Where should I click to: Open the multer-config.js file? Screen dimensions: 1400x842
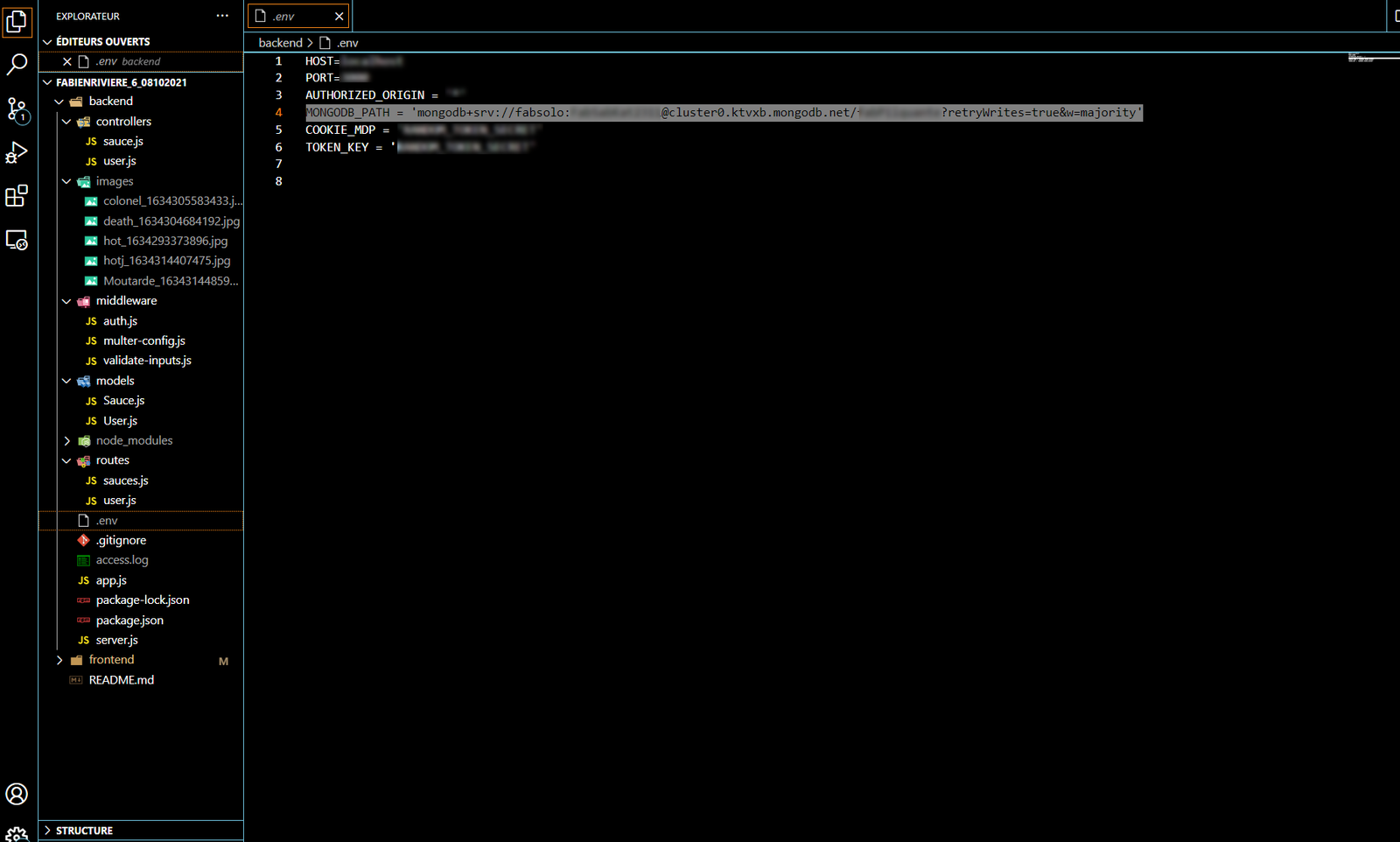tap(143, 341)
